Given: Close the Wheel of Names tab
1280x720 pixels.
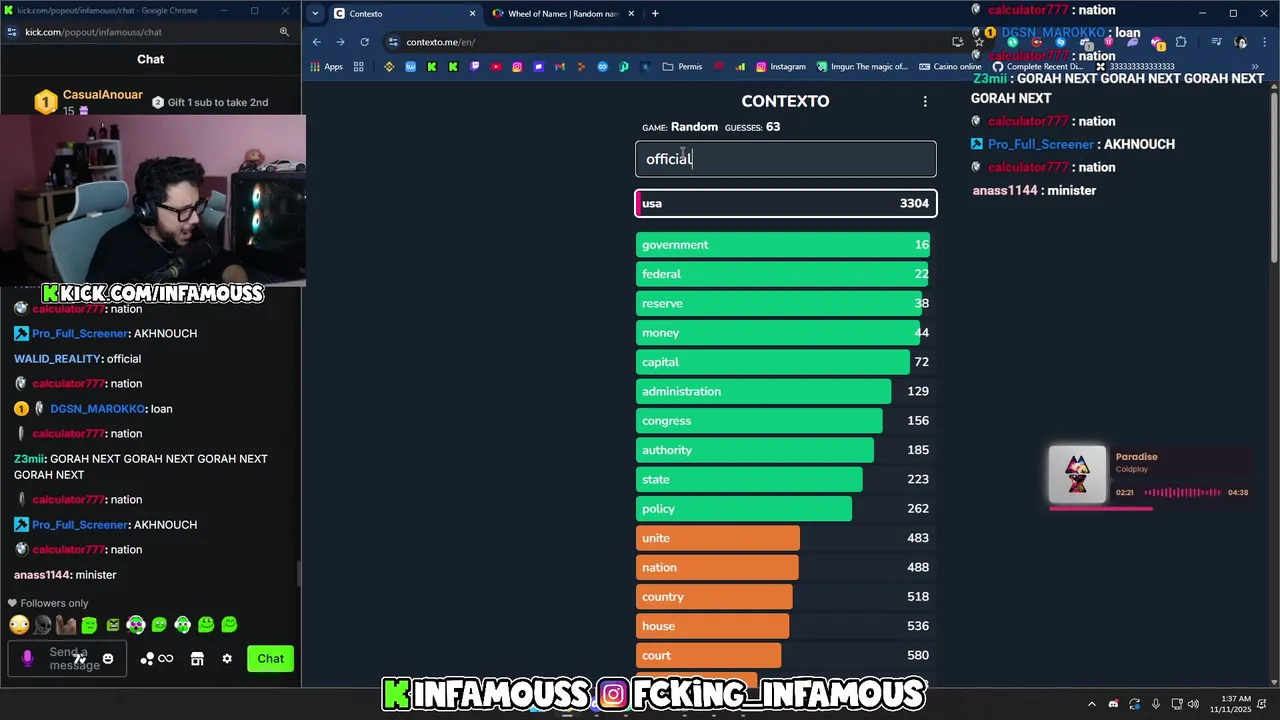Looking at the screenshot, I should coord(631,14).
